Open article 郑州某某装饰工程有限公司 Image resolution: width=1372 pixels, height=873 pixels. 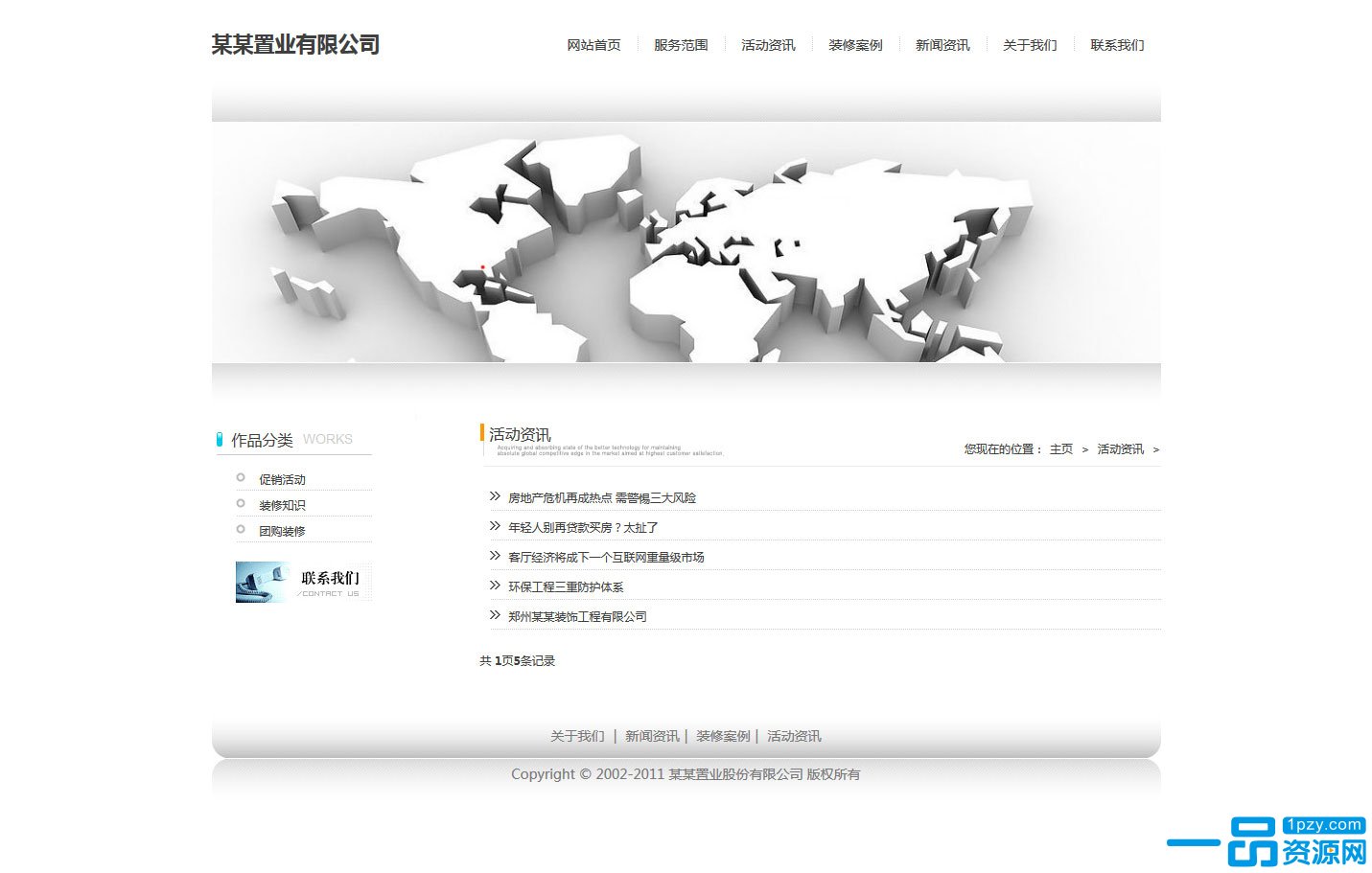click(x=577, y=616)
